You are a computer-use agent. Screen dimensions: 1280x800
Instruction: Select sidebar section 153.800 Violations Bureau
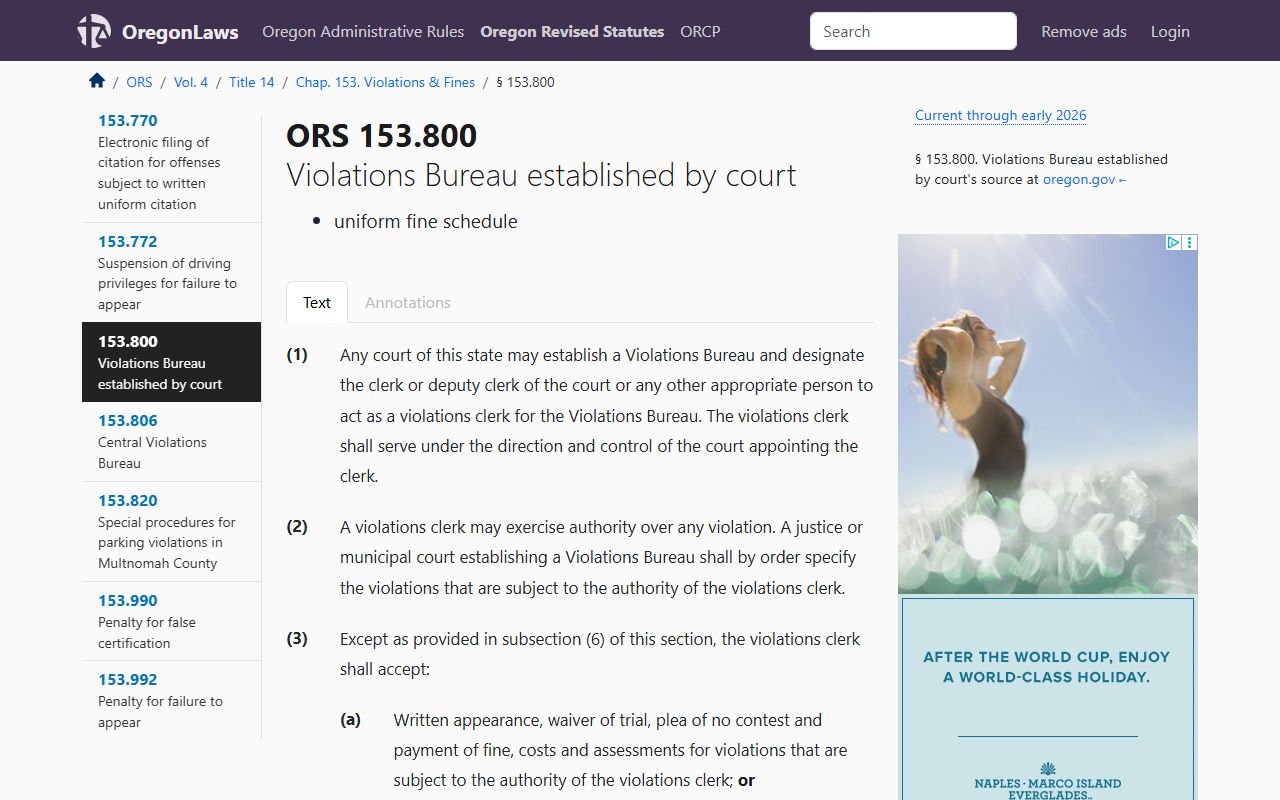coord(171,362)
